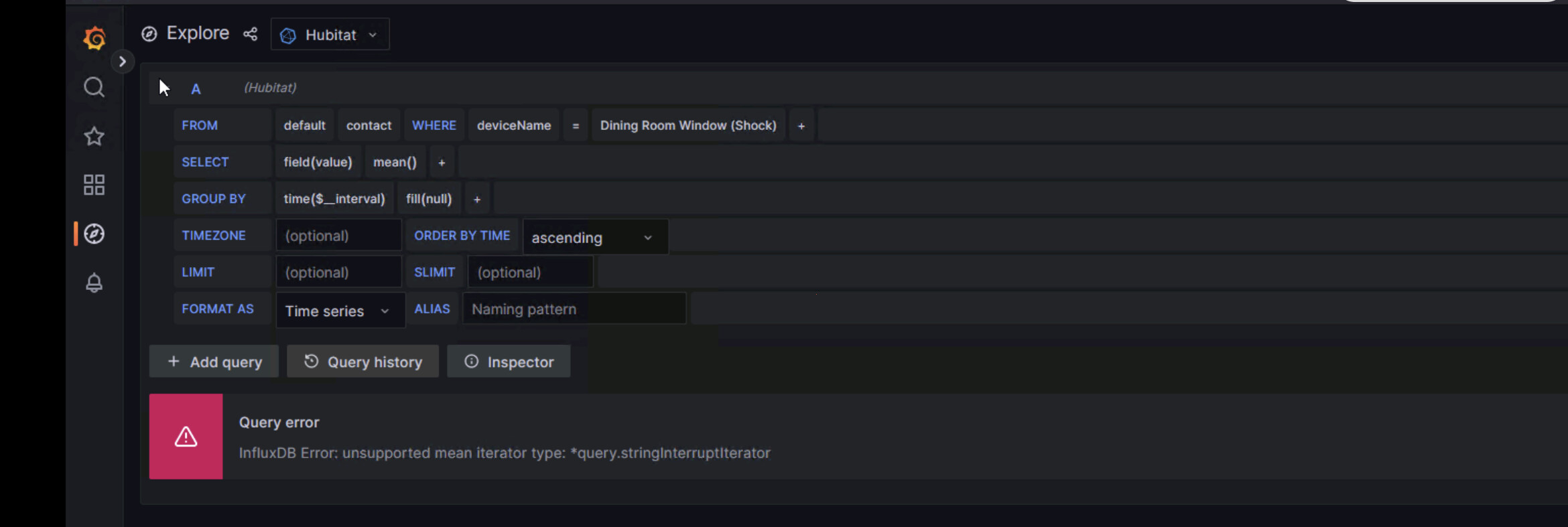Image resolution: width=1568 pixels, height=527 pixels.
Task: Focus the SLIMIT optional input
Action: (x=530, y=273)
